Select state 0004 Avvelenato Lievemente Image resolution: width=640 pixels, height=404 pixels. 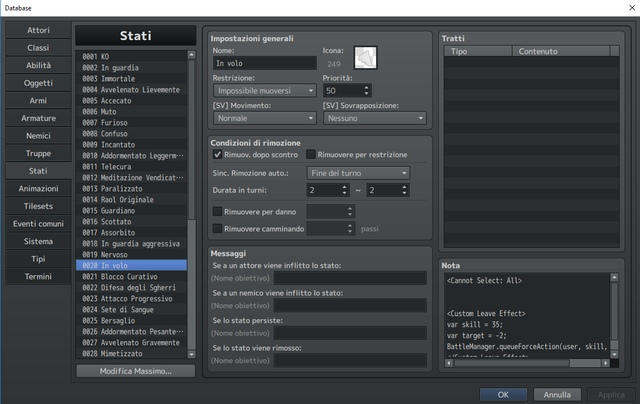(131, 89)
